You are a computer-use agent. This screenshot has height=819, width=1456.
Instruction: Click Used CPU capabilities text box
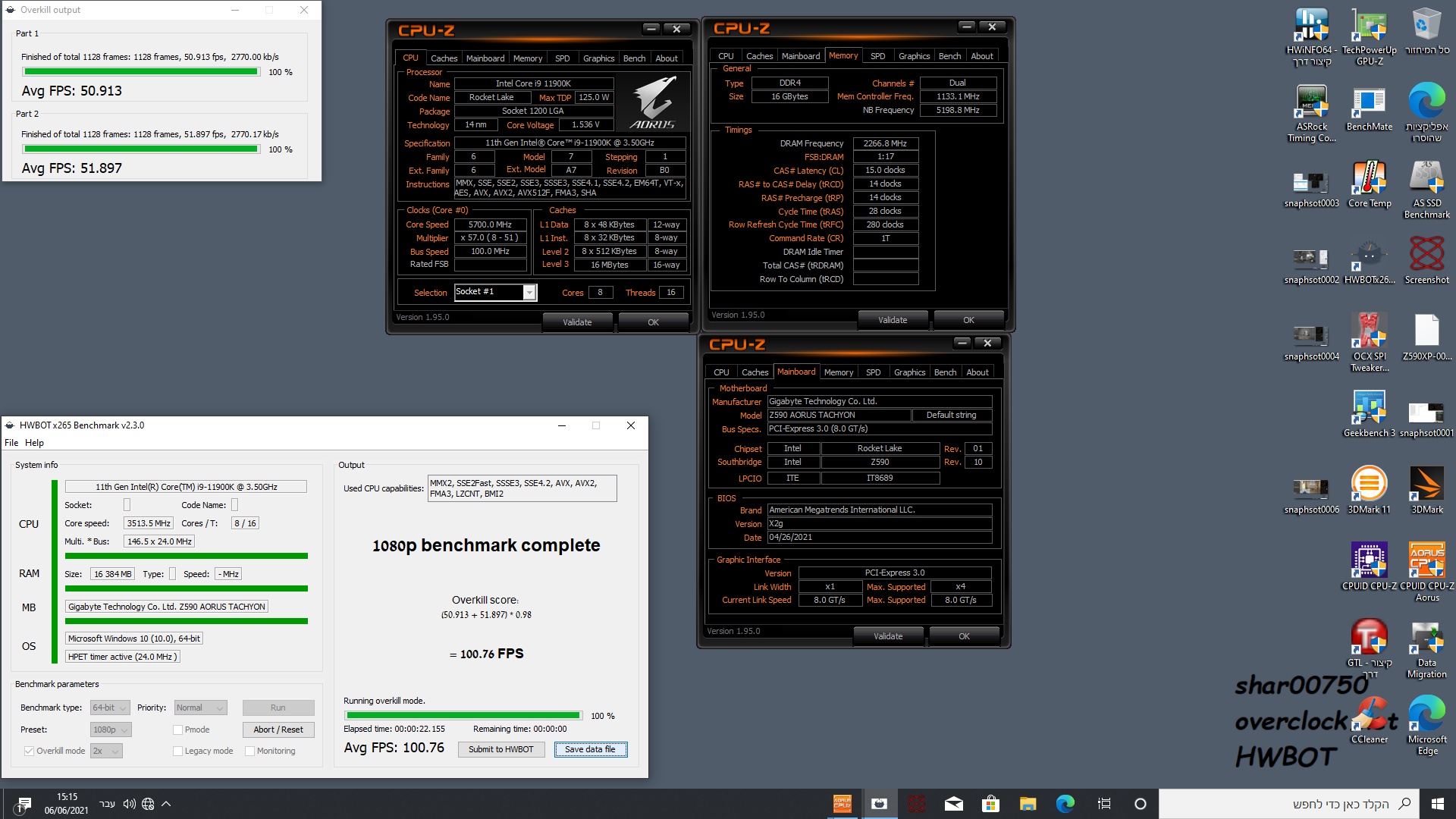tap(522, 488)
